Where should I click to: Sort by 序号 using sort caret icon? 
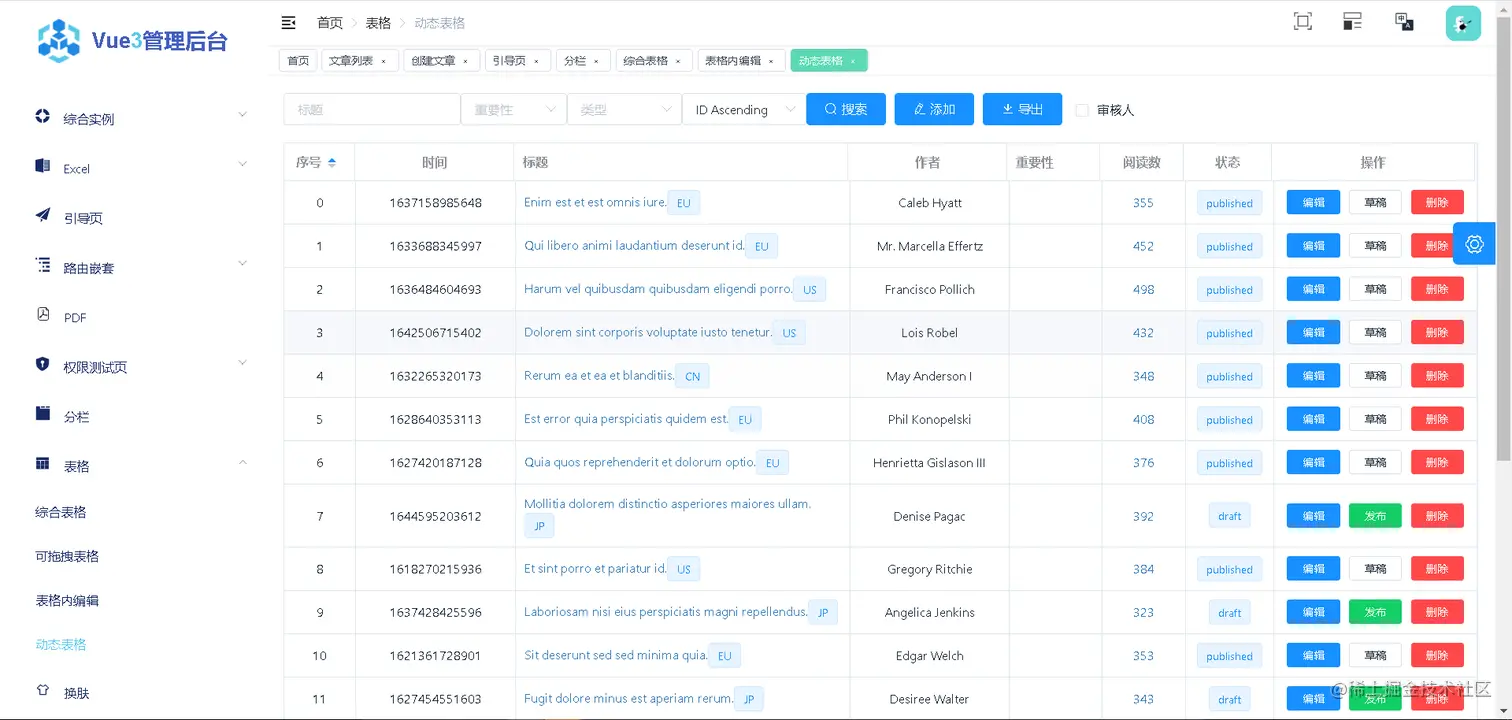click(332, 162)
